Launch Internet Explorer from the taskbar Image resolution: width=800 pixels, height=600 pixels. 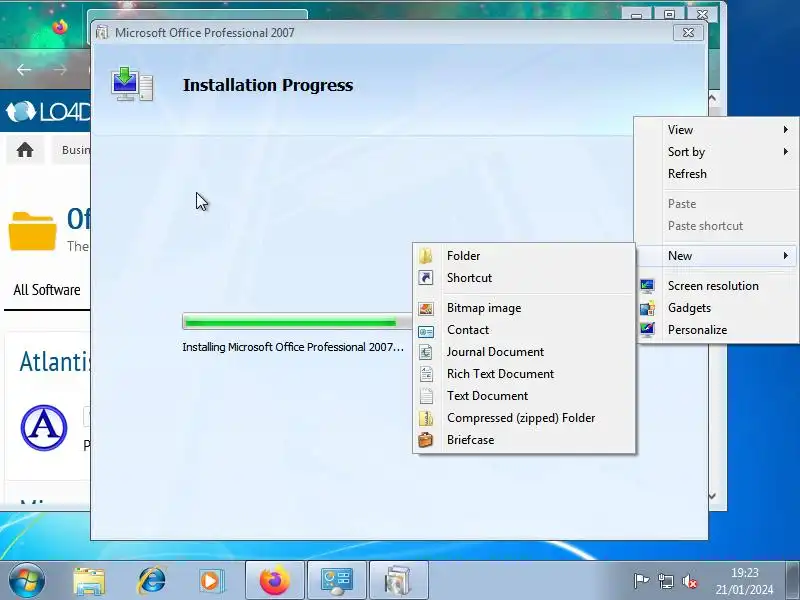click(x=151, y=581)
